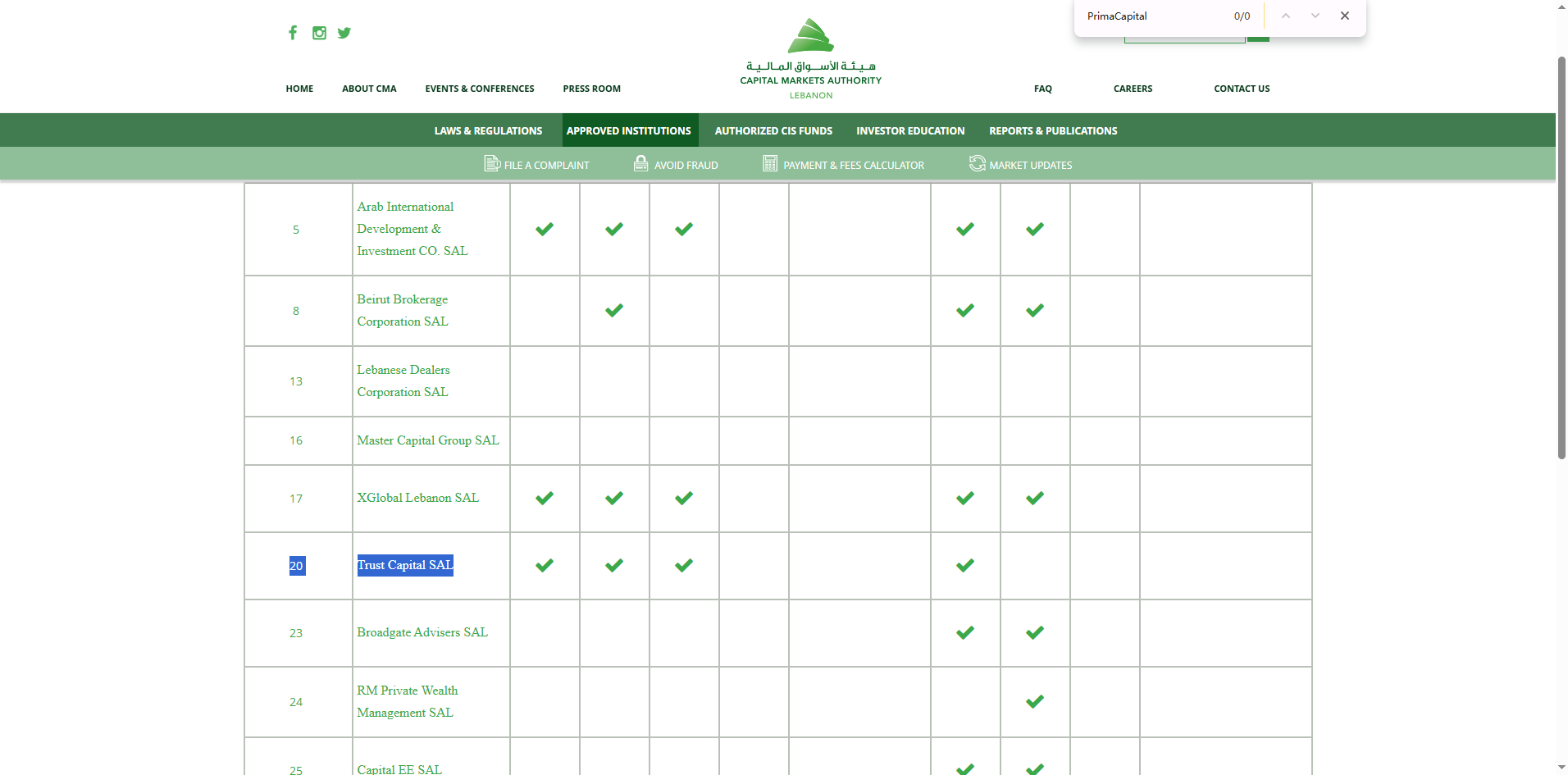Open the Market Updates link
Image resolution: width=1568 pixels, height=775 pixels.
click(x=1031, y=166)
